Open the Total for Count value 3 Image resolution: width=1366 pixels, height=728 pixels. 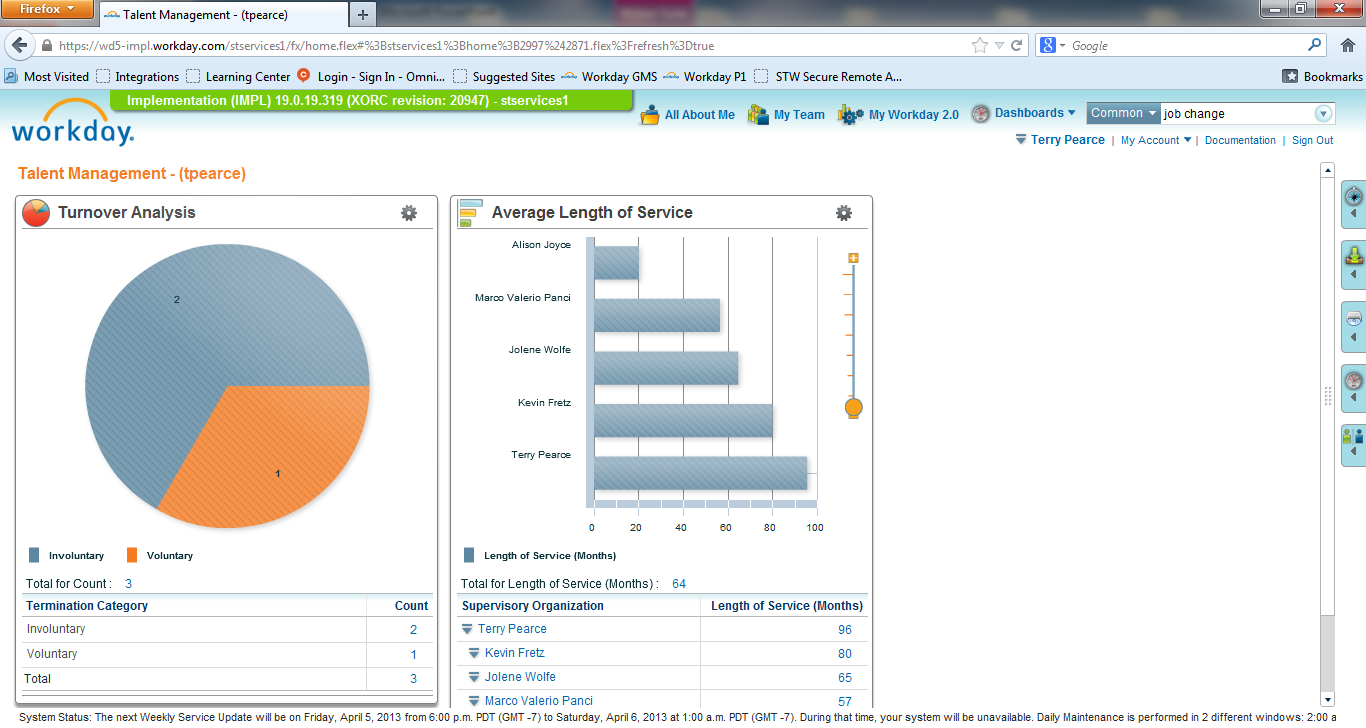pos(128,583)
